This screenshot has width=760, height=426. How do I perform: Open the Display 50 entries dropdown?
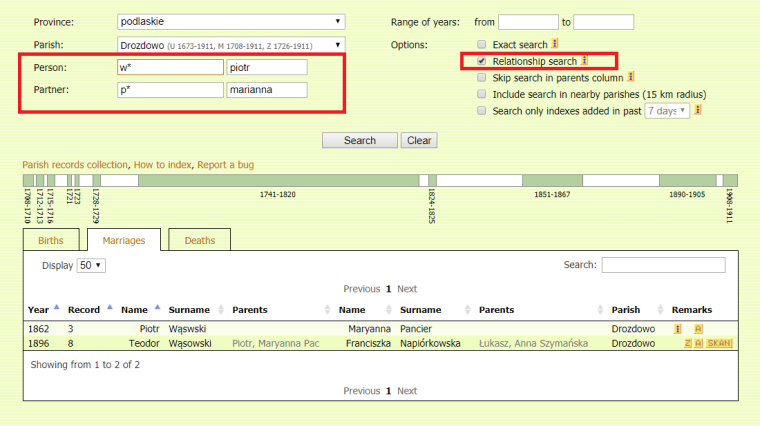coord(91,266)
